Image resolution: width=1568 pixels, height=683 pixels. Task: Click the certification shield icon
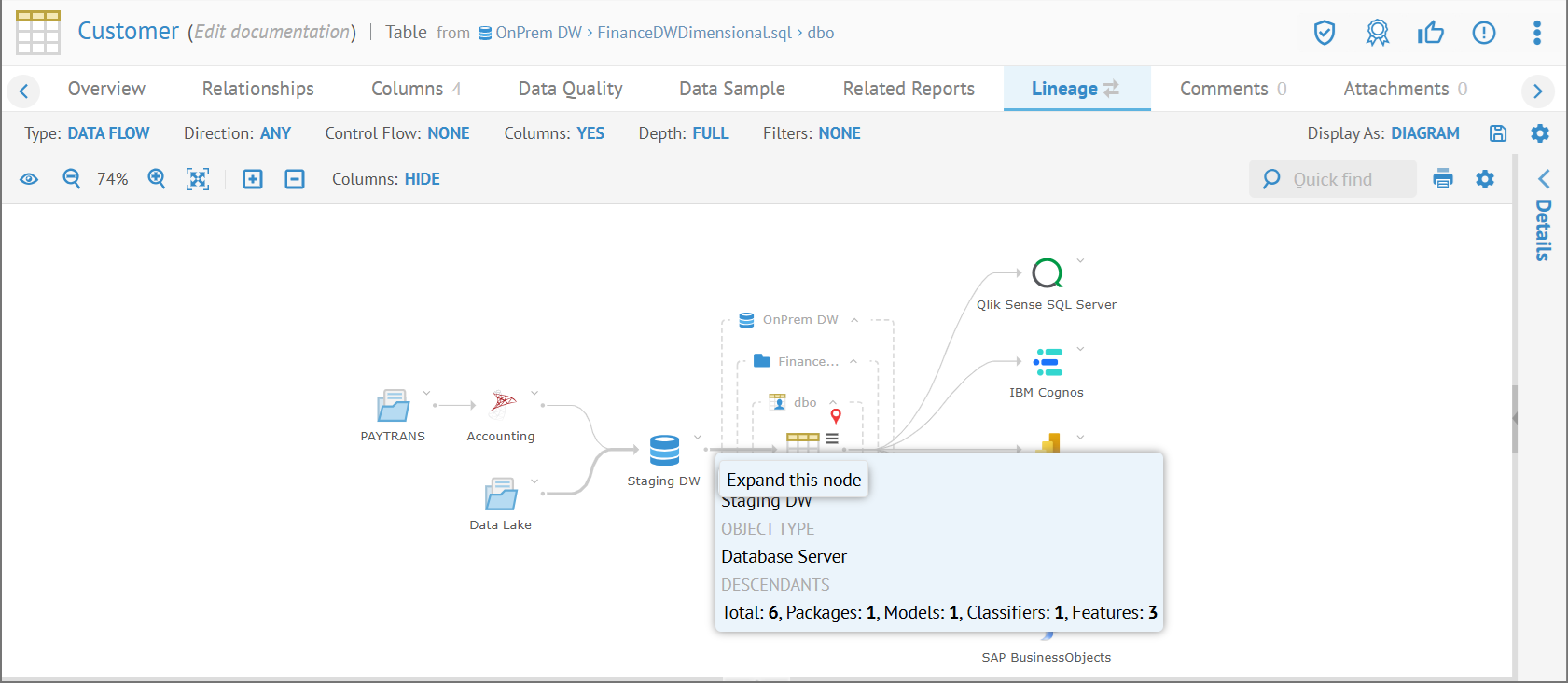pos(1324,34)
